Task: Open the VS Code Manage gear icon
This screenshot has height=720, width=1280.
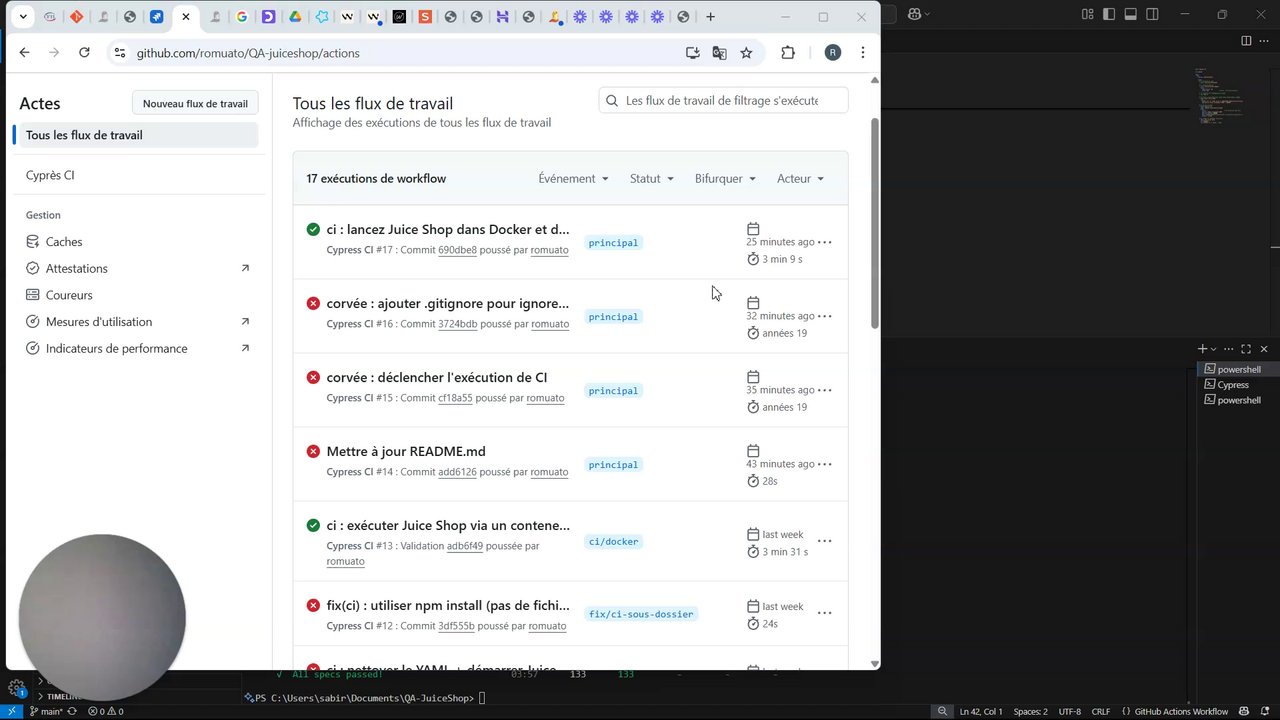Action: [16, 688]
